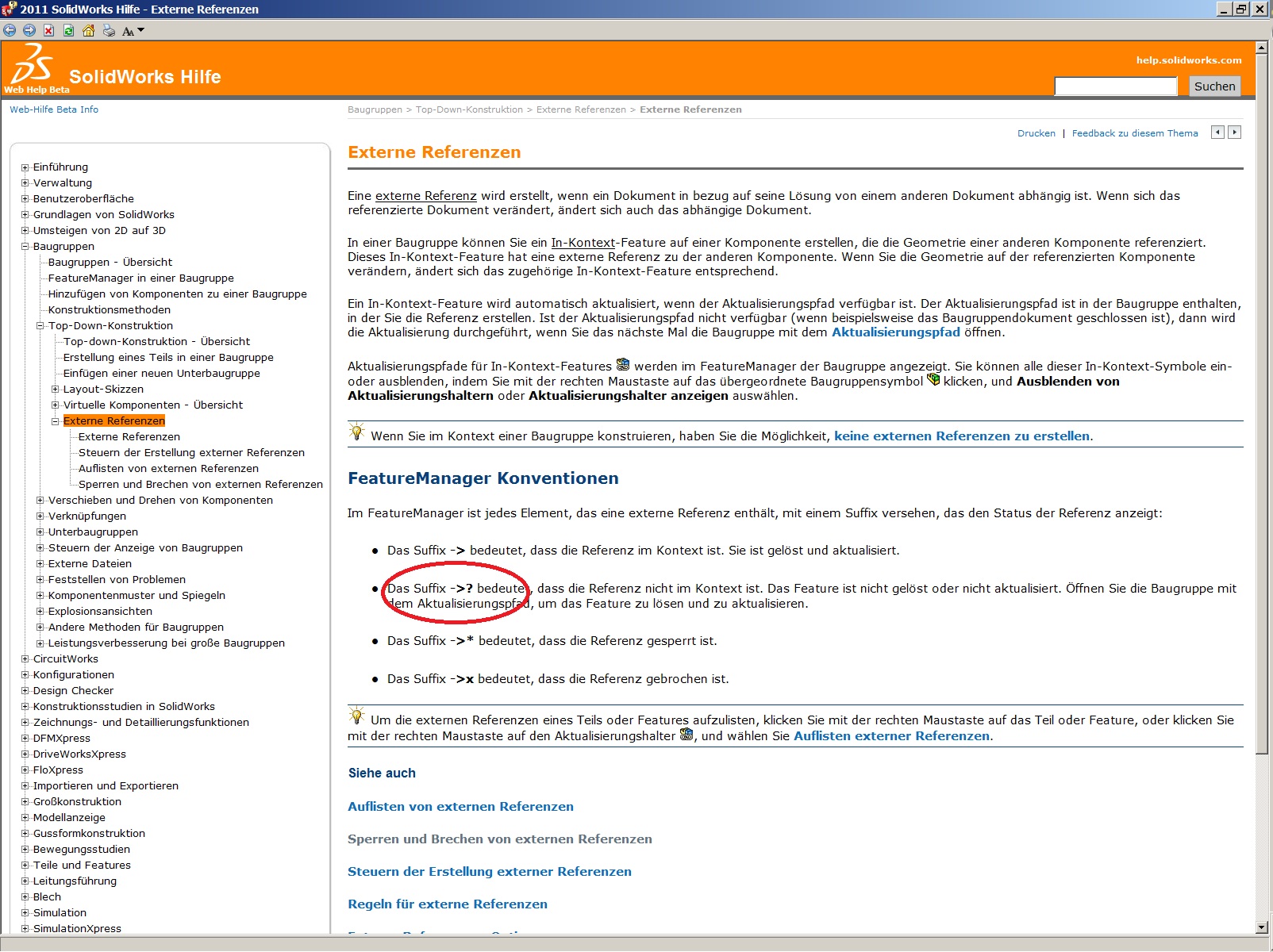1273x952 pixels.
Task: Select Explosionsansichten in the tree
Action: pos(100,612)
